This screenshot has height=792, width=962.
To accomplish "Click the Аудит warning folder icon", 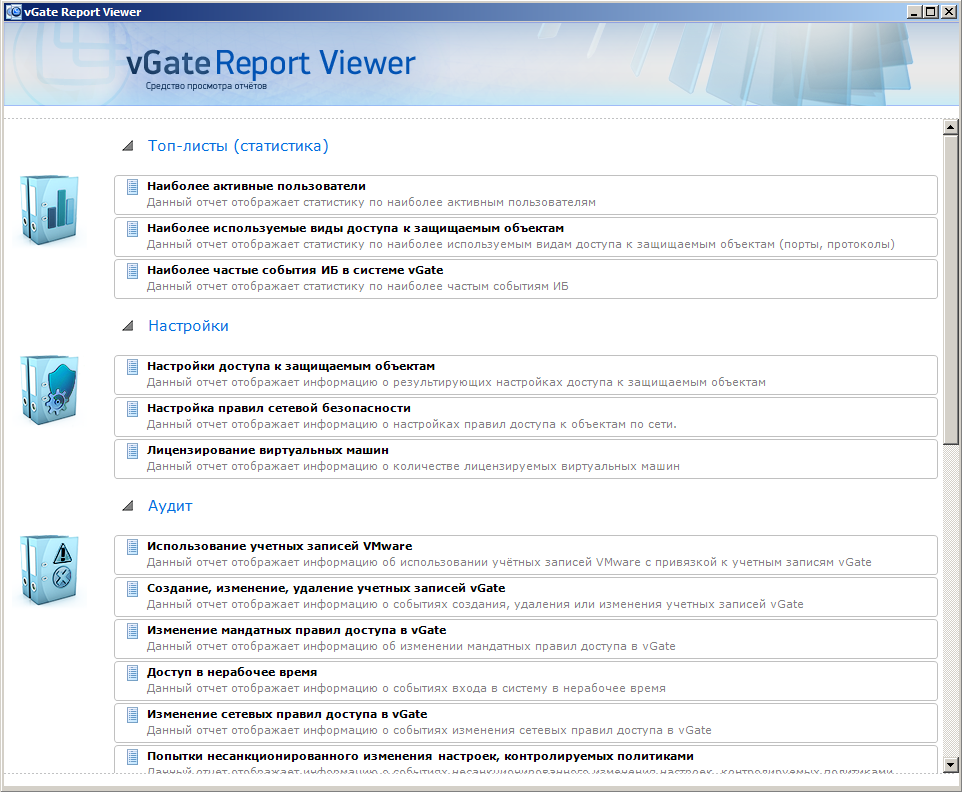I will click(x=49, y=569).
